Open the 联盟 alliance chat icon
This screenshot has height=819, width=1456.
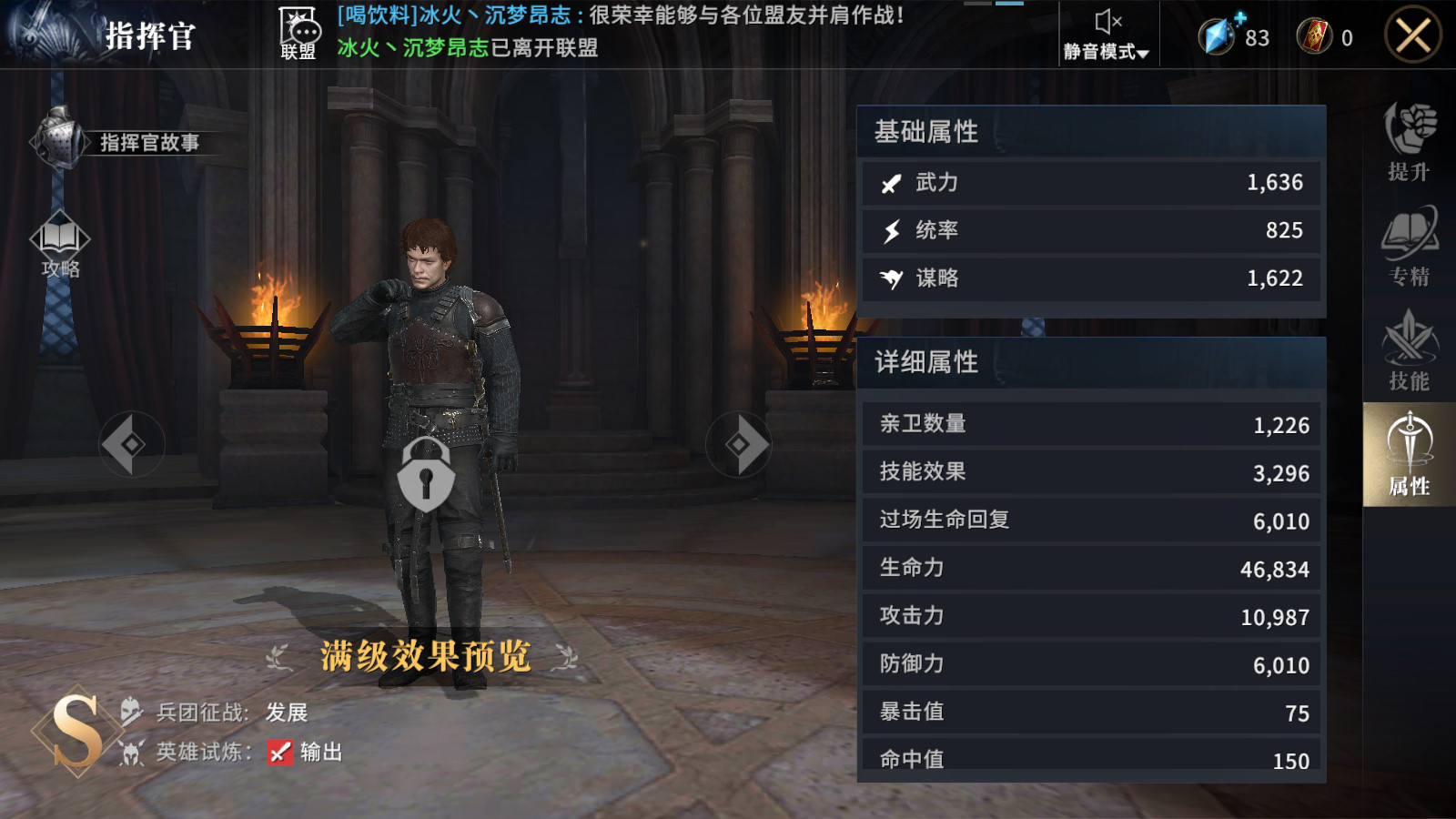pos(298,34)
